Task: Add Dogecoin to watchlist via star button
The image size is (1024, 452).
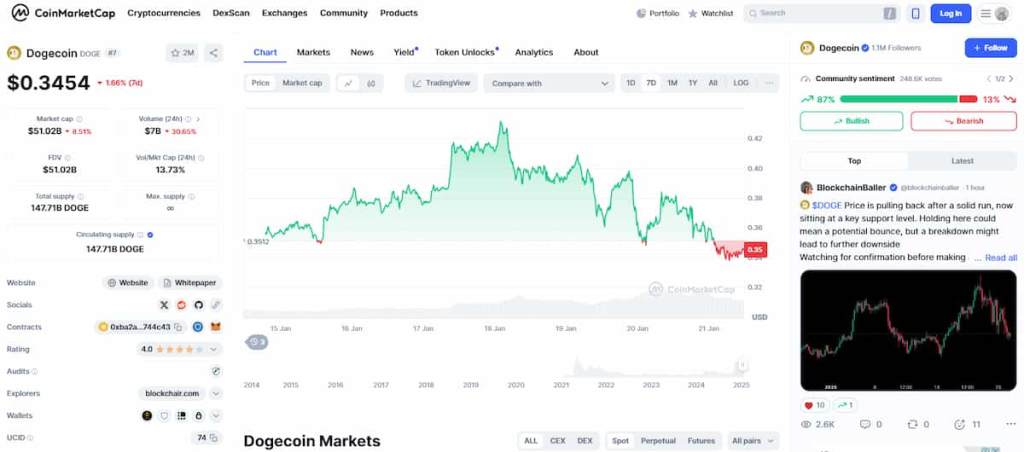Action: (182, 53)
